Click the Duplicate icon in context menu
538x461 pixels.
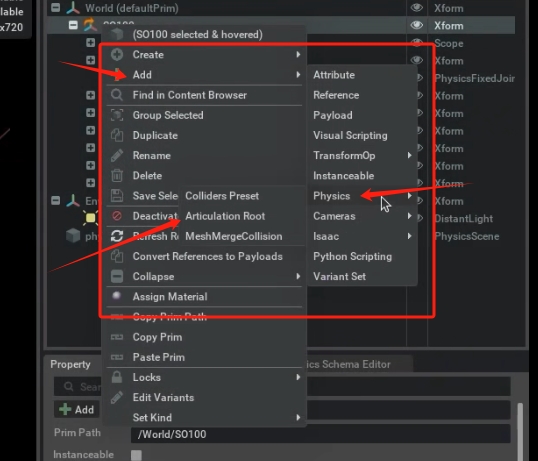tap(117, 135)
